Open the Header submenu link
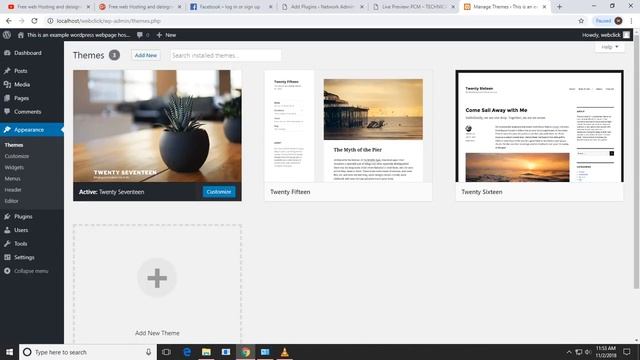 coord(13,190)
